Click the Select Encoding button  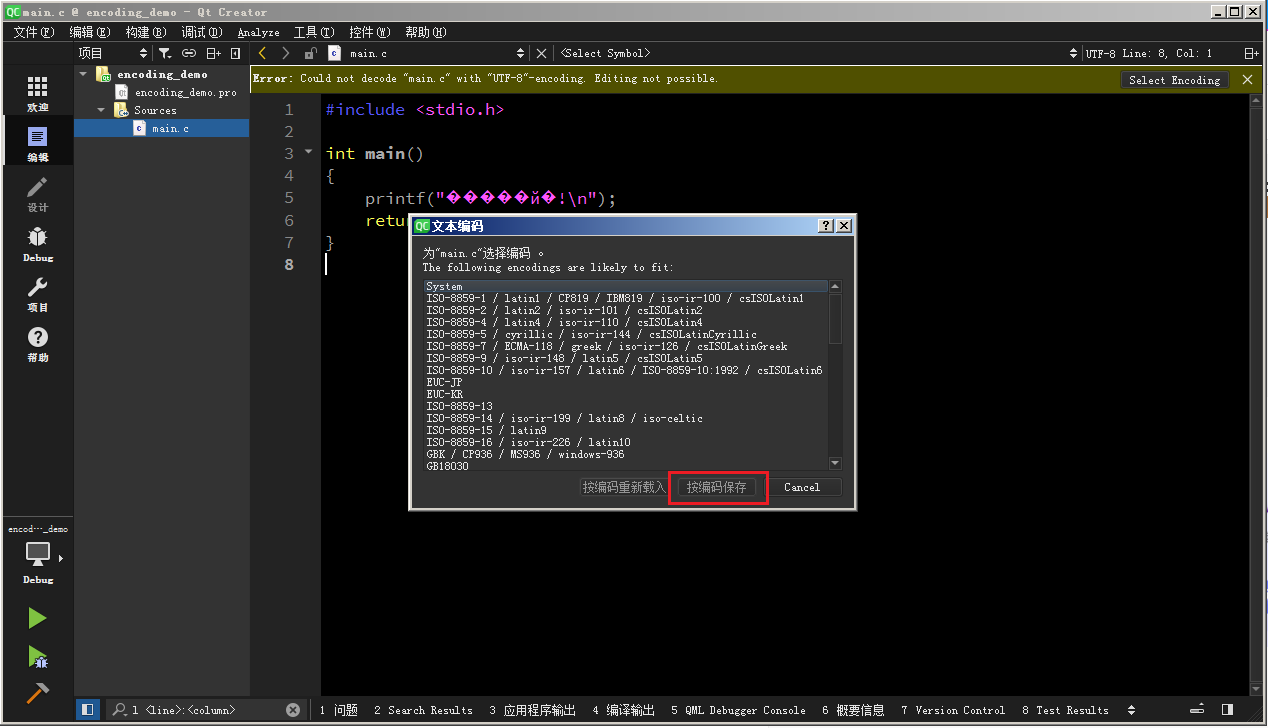[x=1174, y=79]
